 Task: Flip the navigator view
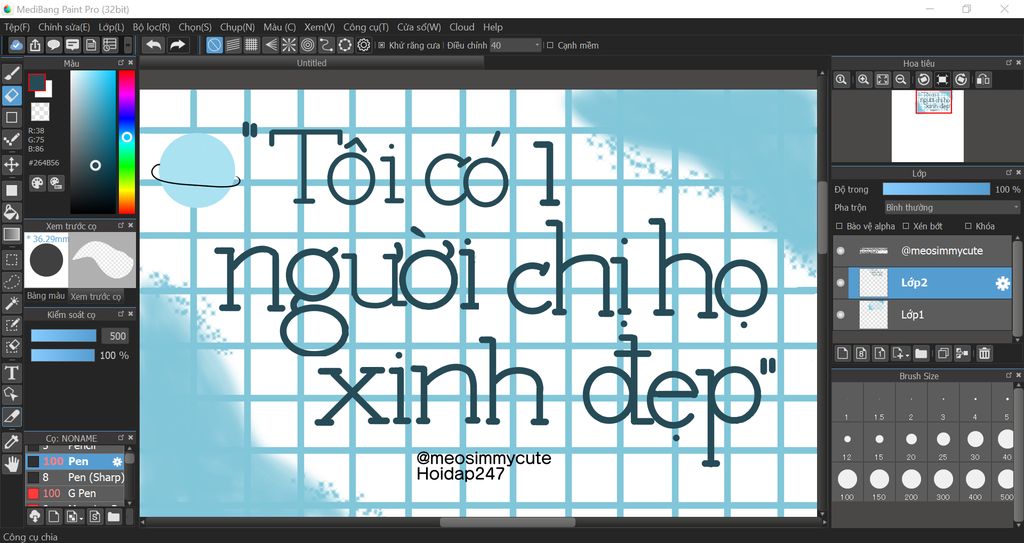[x=983, y=80]
